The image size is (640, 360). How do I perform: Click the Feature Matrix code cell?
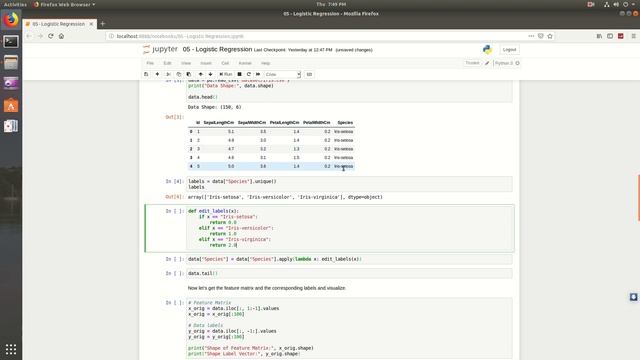coord(349,329)
